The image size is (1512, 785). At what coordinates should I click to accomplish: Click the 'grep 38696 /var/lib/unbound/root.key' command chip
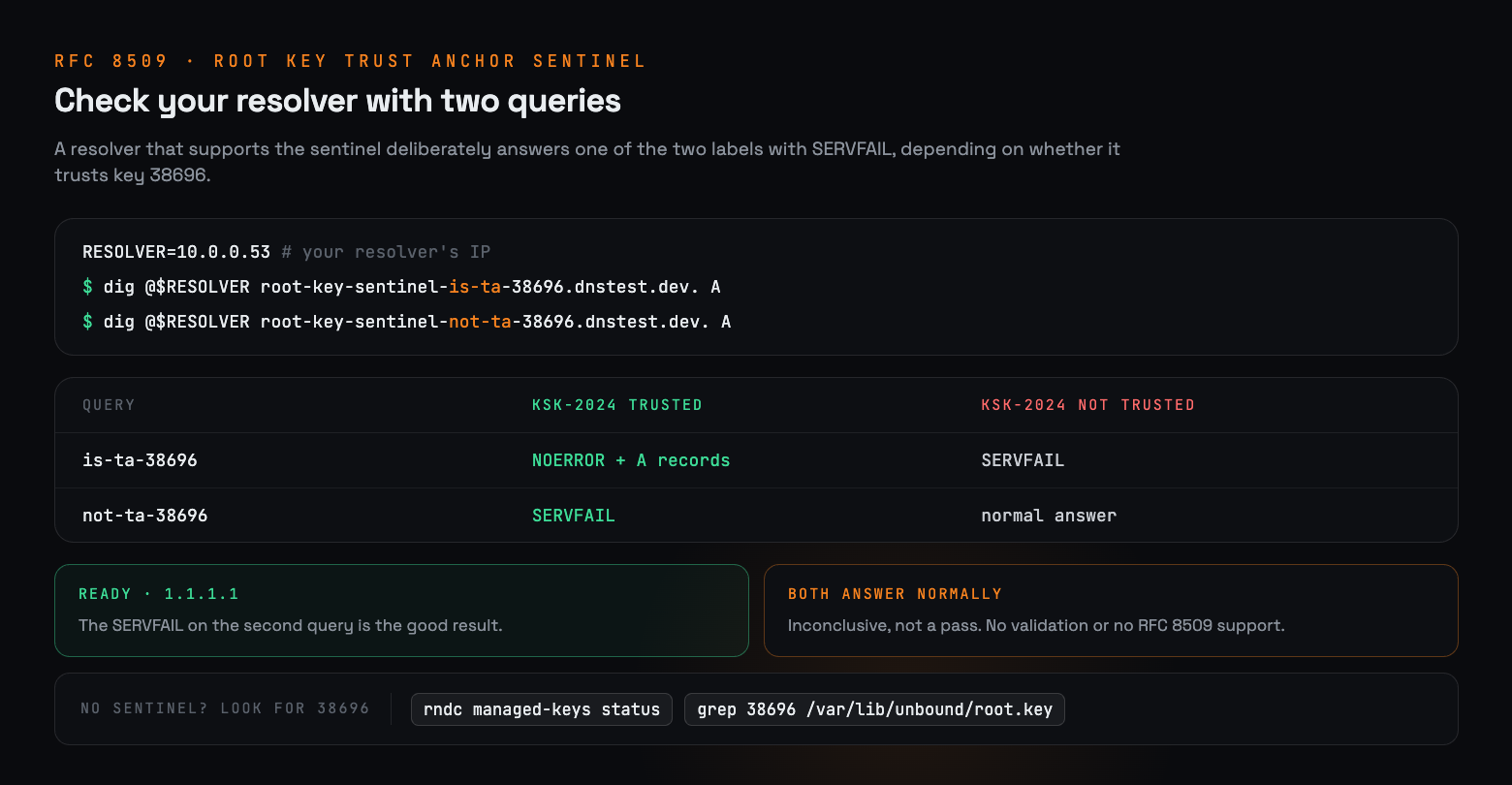[x=875, y=709]
